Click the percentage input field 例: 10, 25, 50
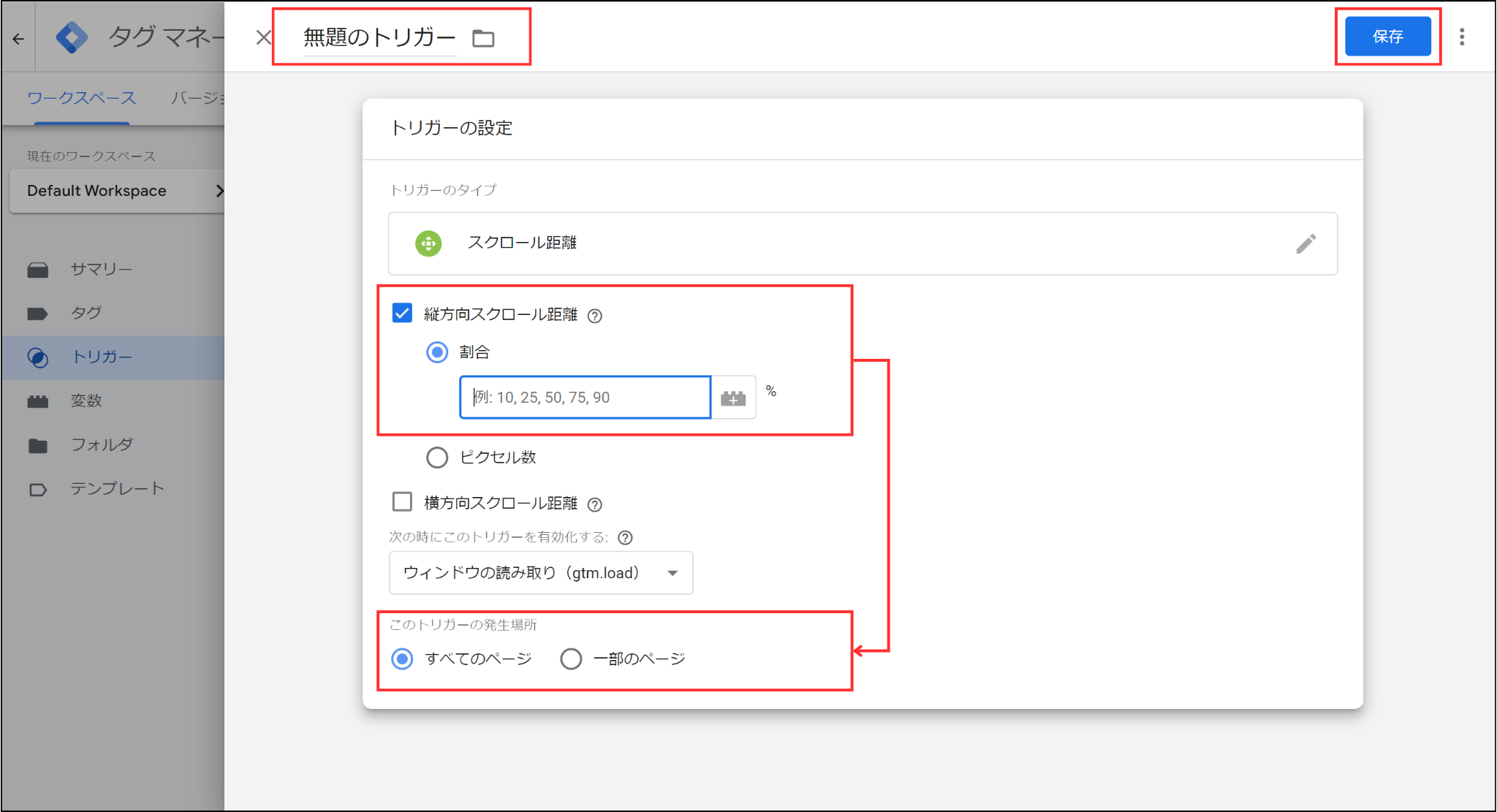Viewport: 1497px width, 812px height. pyautogui.click(x=585, y=398)
